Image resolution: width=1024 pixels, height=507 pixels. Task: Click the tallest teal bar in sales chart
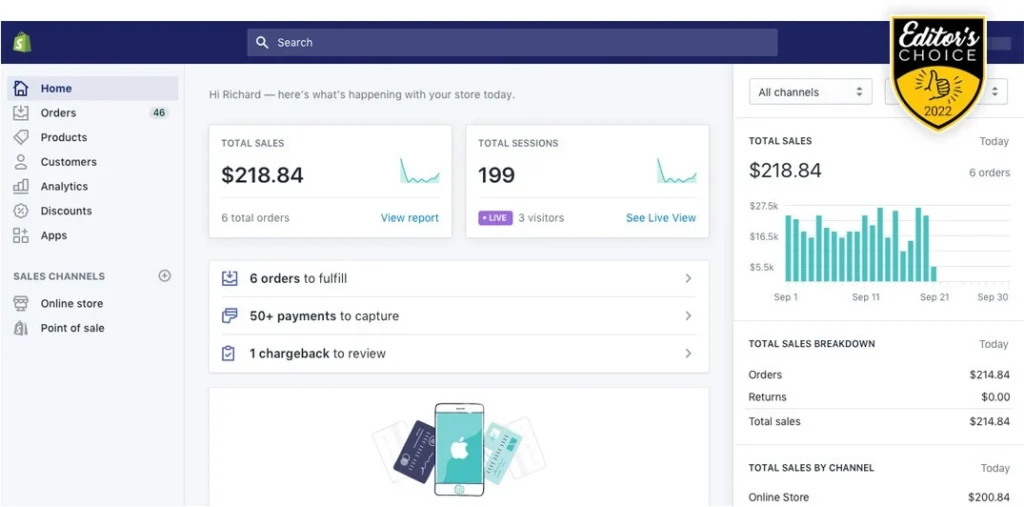click(x=880, y=244)
